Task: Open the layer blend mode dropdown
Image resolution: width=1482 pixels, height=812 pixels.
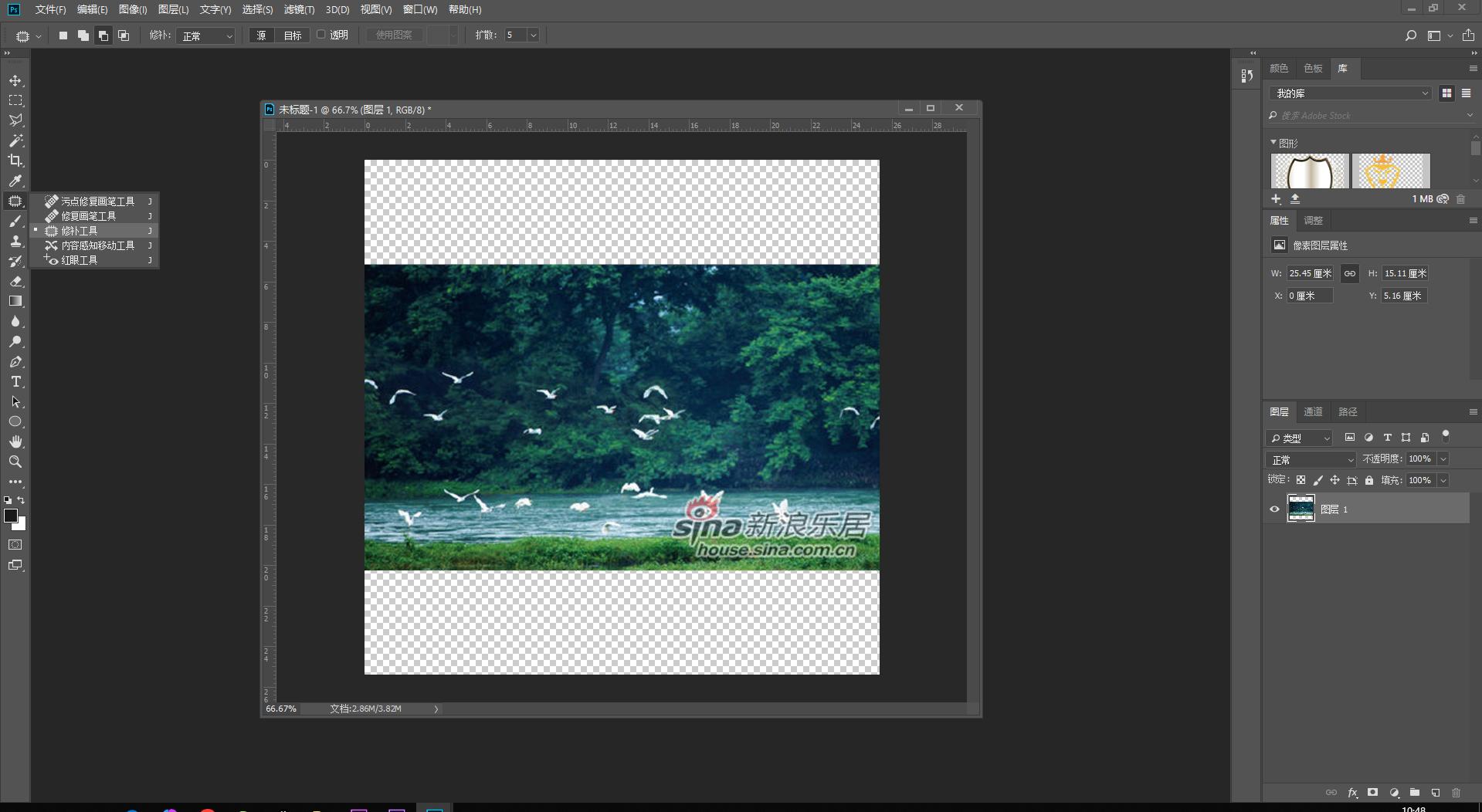Action: pyautogui.click(x=1311, y=459)
